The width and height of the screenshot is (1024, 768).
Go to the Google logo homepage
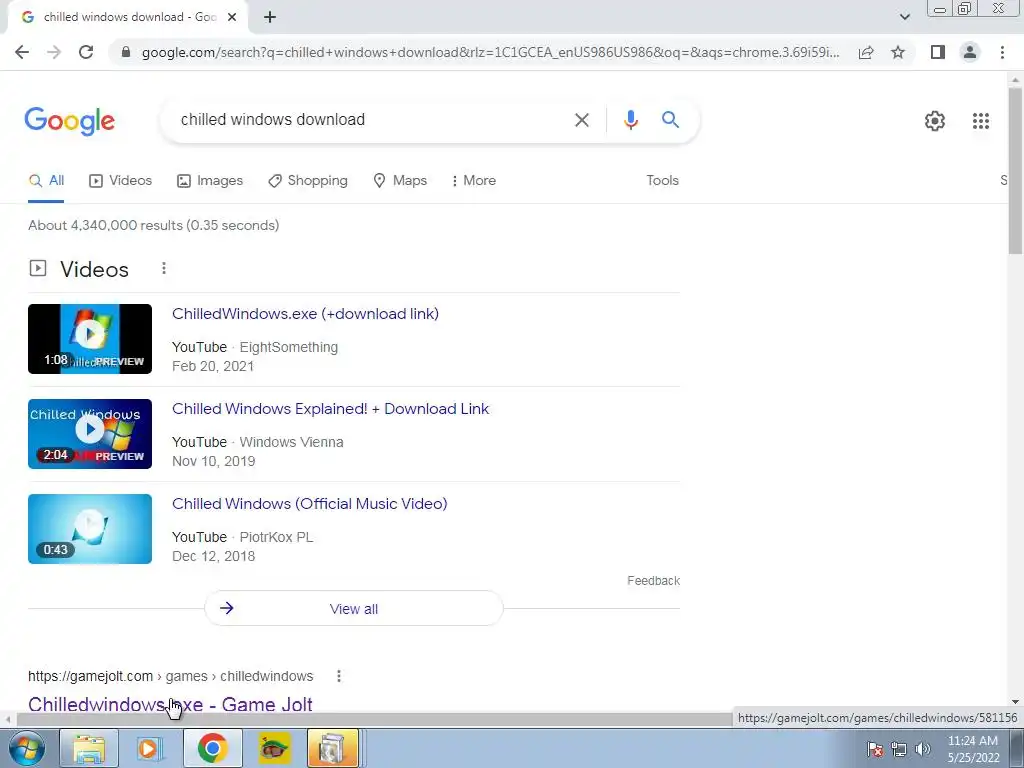(70, 121)
